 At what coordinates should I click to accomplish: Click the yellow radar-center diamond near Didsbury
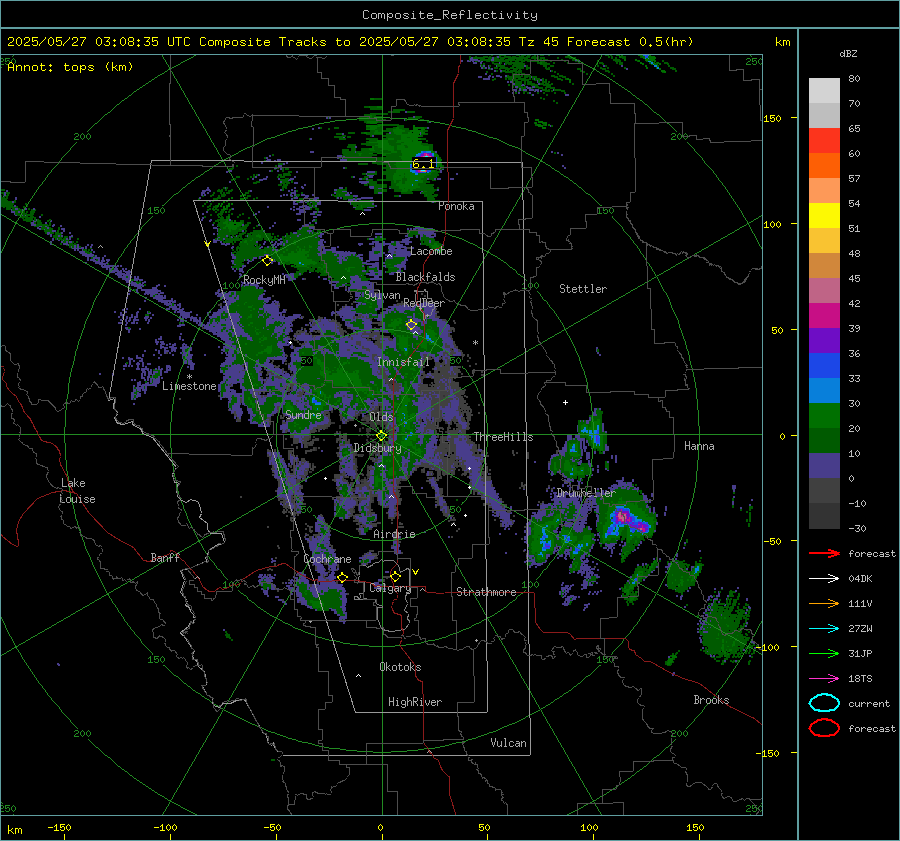coord(381,436)
